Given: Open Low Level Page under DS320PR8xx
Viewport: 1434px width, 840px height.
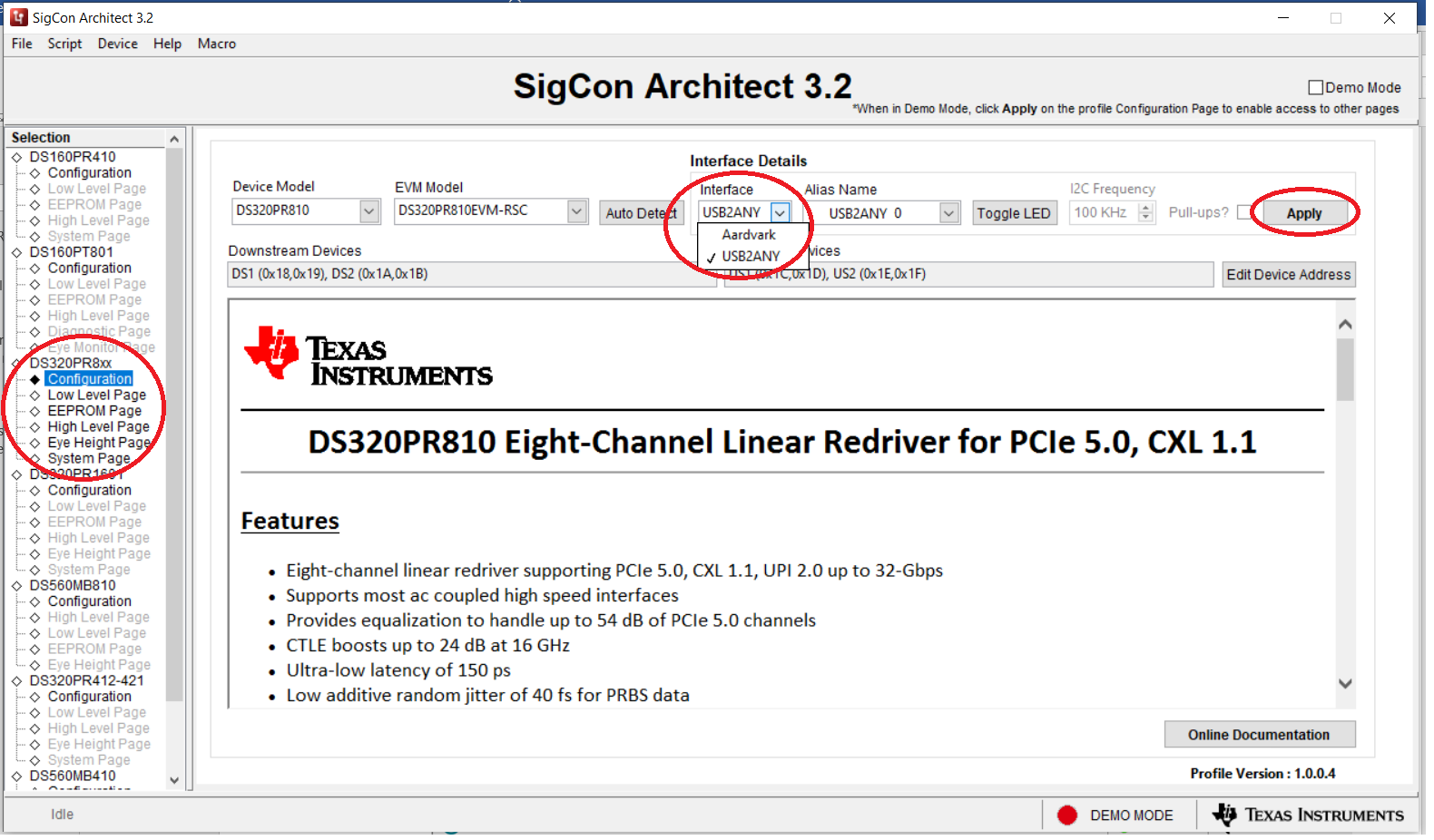Looking at the screenshot, I should pyautogui.click(x=97, y=396).
